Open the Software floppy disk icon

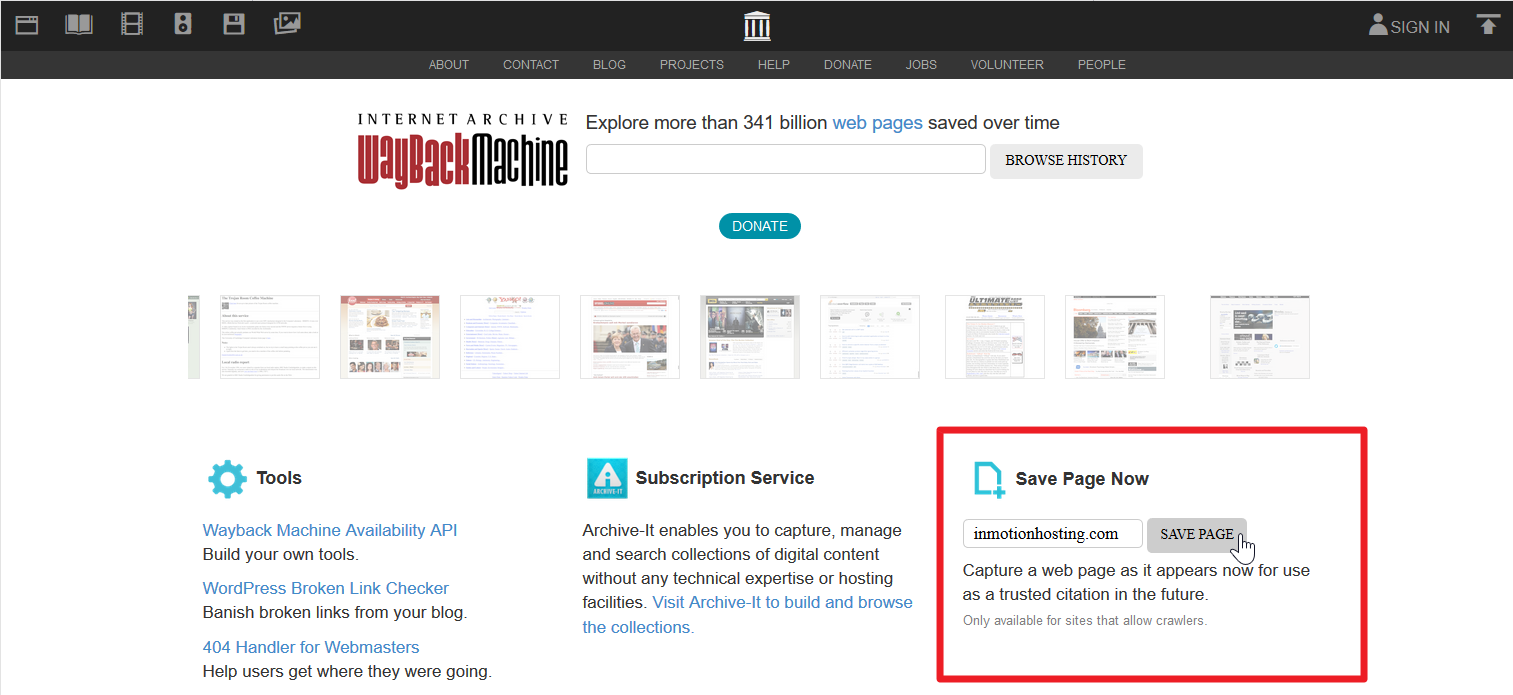coord(234,24)
